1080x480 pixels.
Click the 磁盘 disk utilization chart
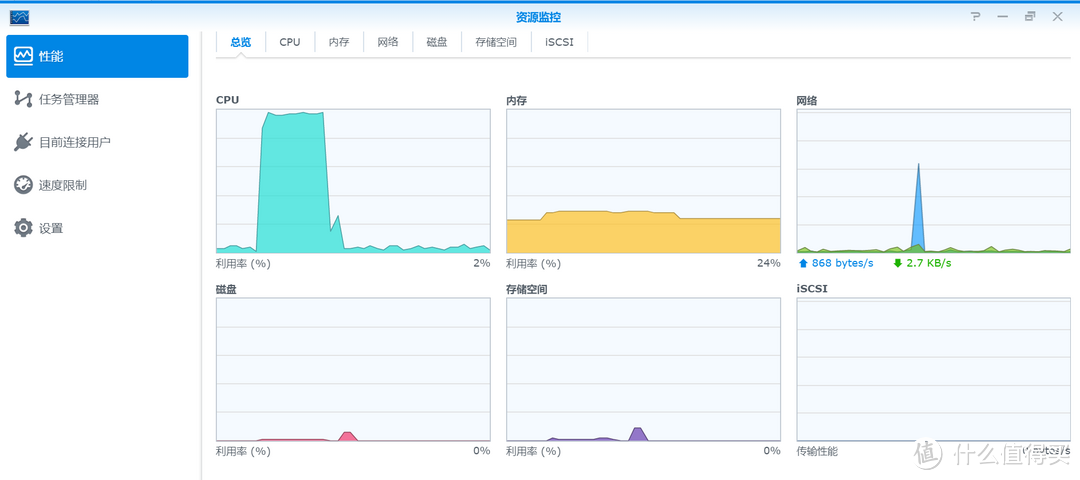tap(353, 370)
